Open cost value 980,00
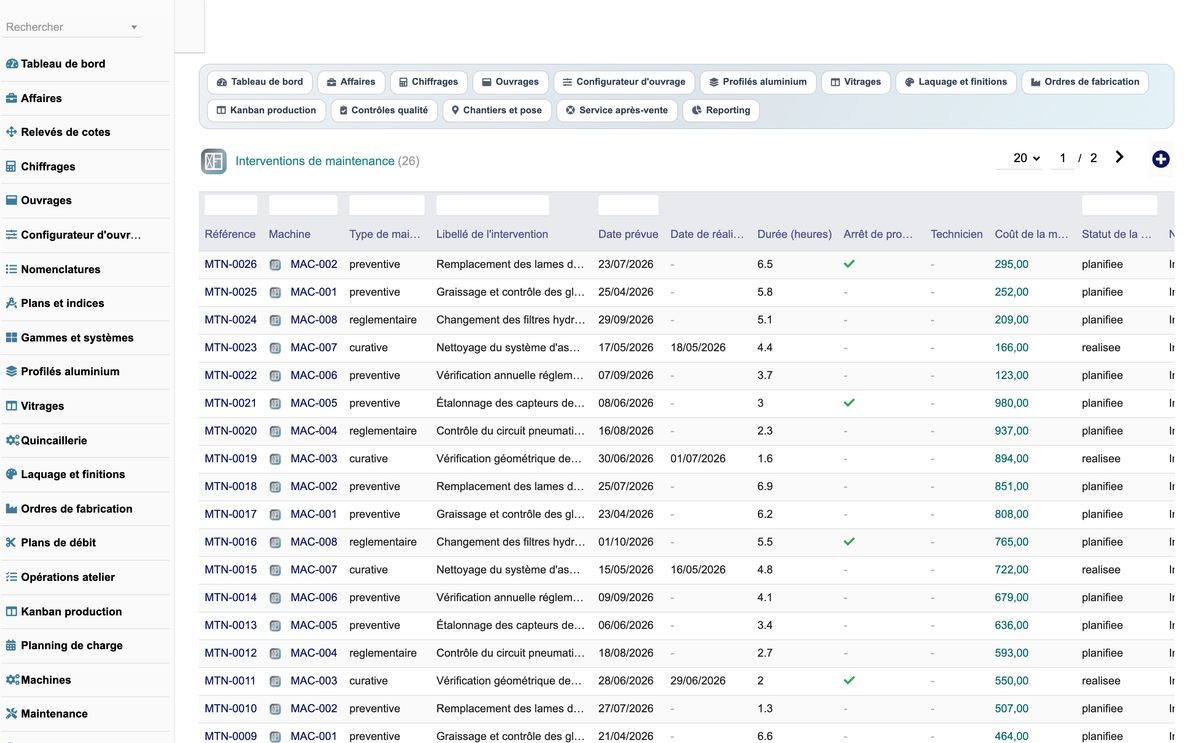1200x743 pixels. (x=1012, y=403)
